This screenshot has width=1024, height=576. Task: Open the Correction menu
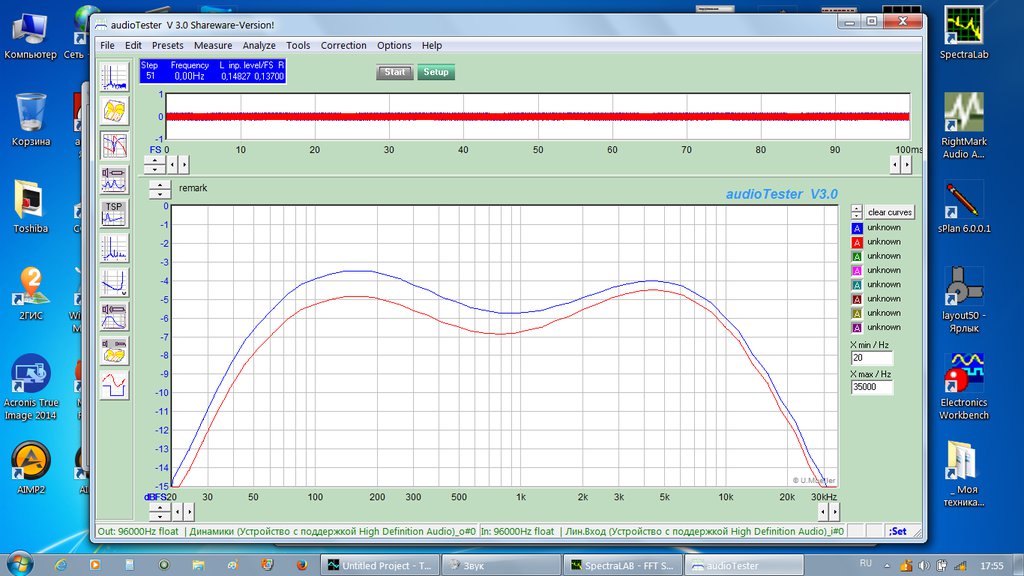[344, 45]
